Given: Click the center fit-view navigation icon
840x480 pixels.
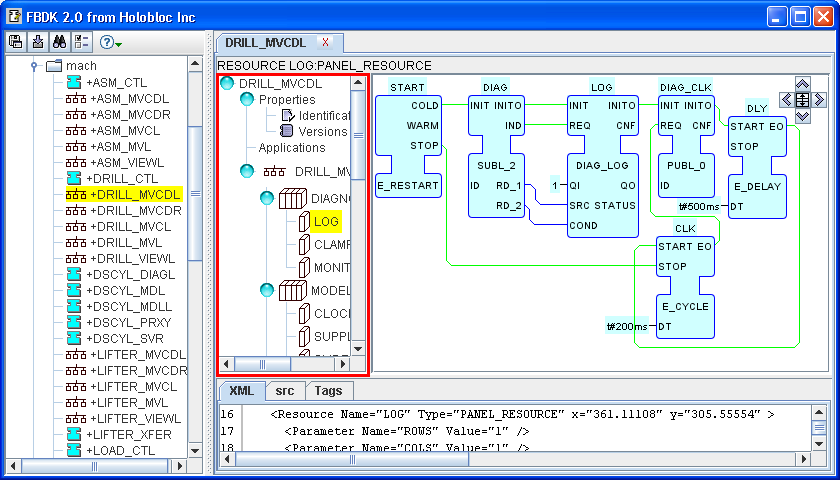Looking at the screenshot, I should (x=802, y=100).
